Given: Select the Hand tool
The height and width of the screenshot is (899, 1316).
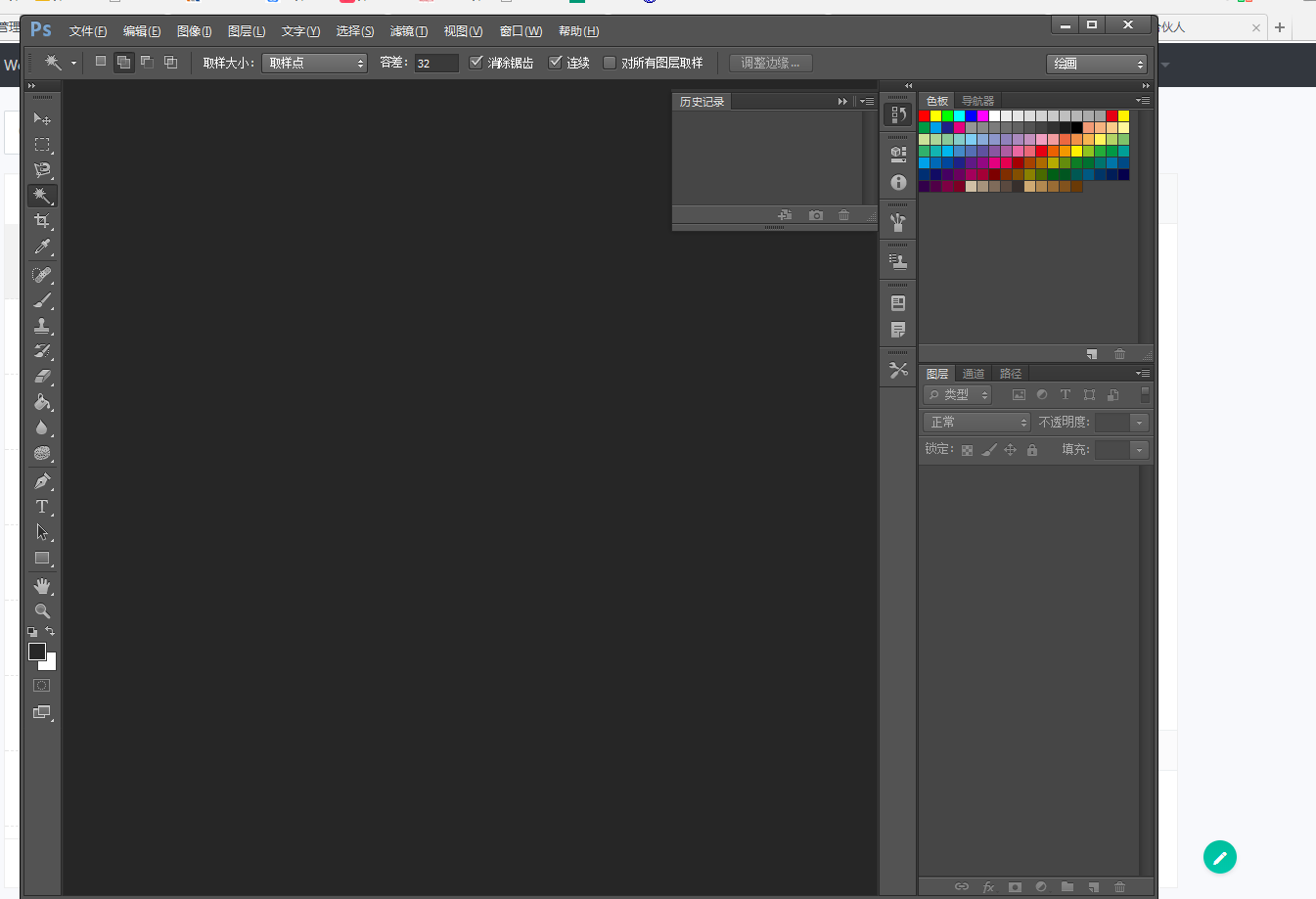Looking at the screenshot, I should 42,586.
